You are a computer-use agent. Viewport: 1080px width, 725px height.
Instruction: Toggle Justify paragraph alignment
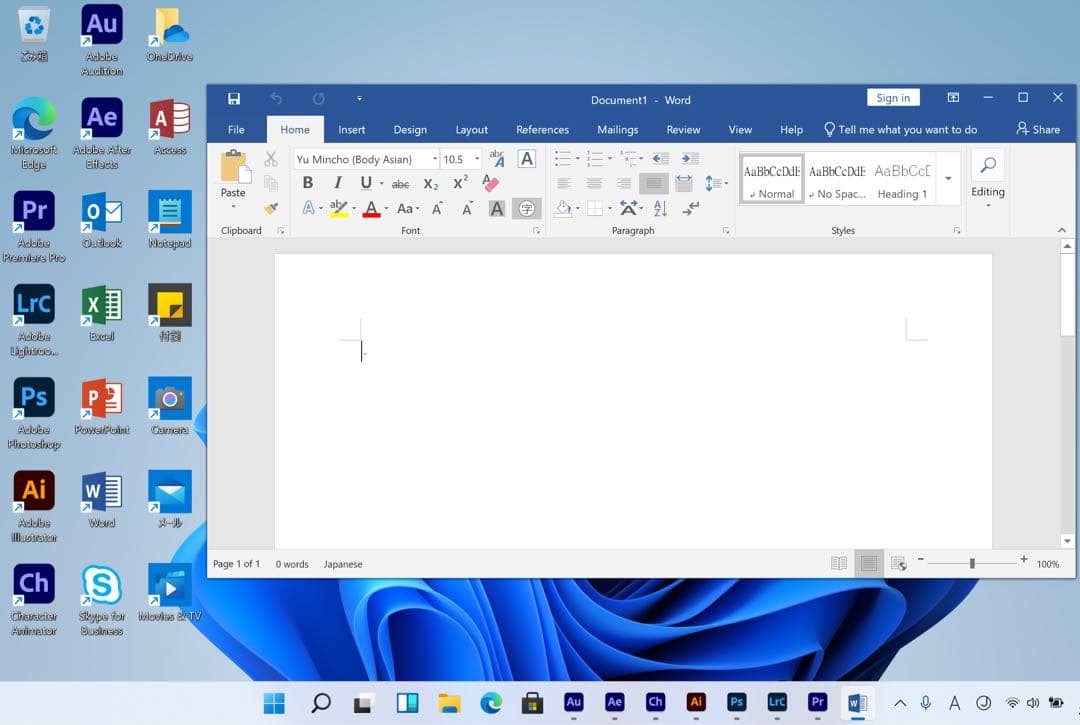[653, 183]
